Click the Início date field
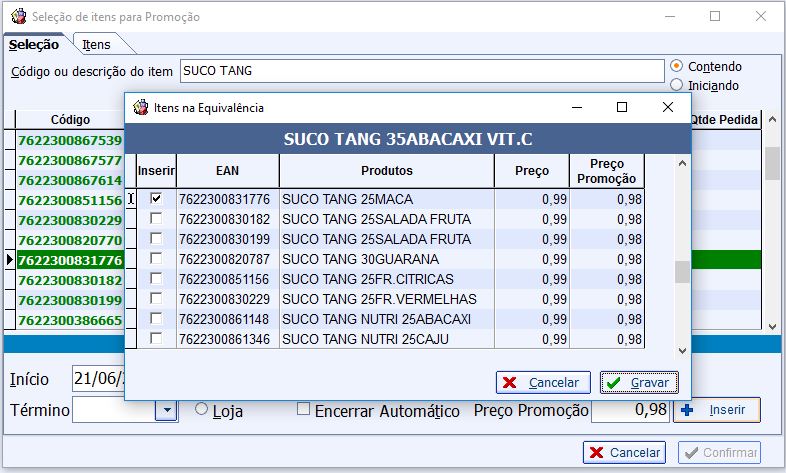Screen dimensions: 786x473 tap(98, 378)
